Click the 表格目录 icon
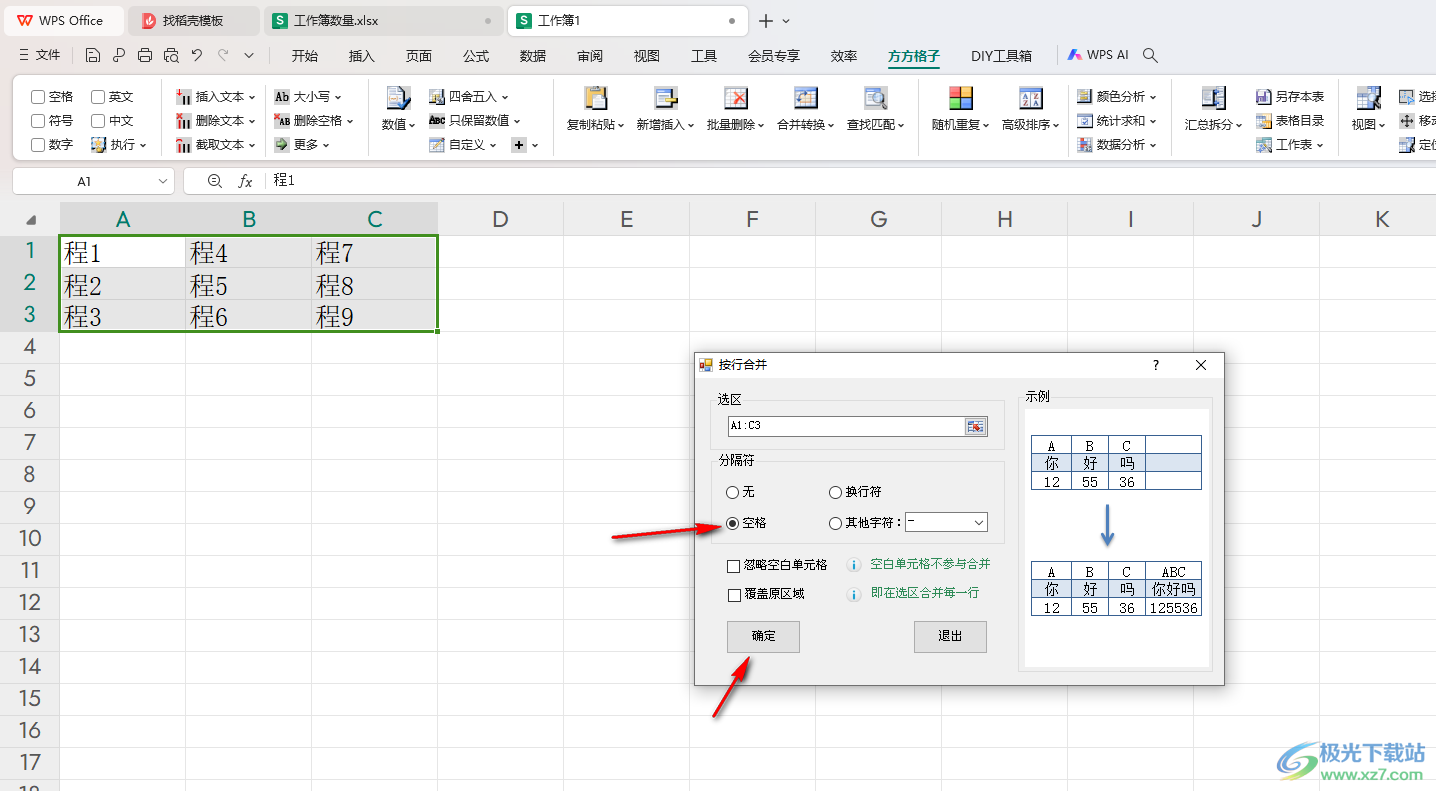This screenshot has width=1436, height=791. 1264,121
